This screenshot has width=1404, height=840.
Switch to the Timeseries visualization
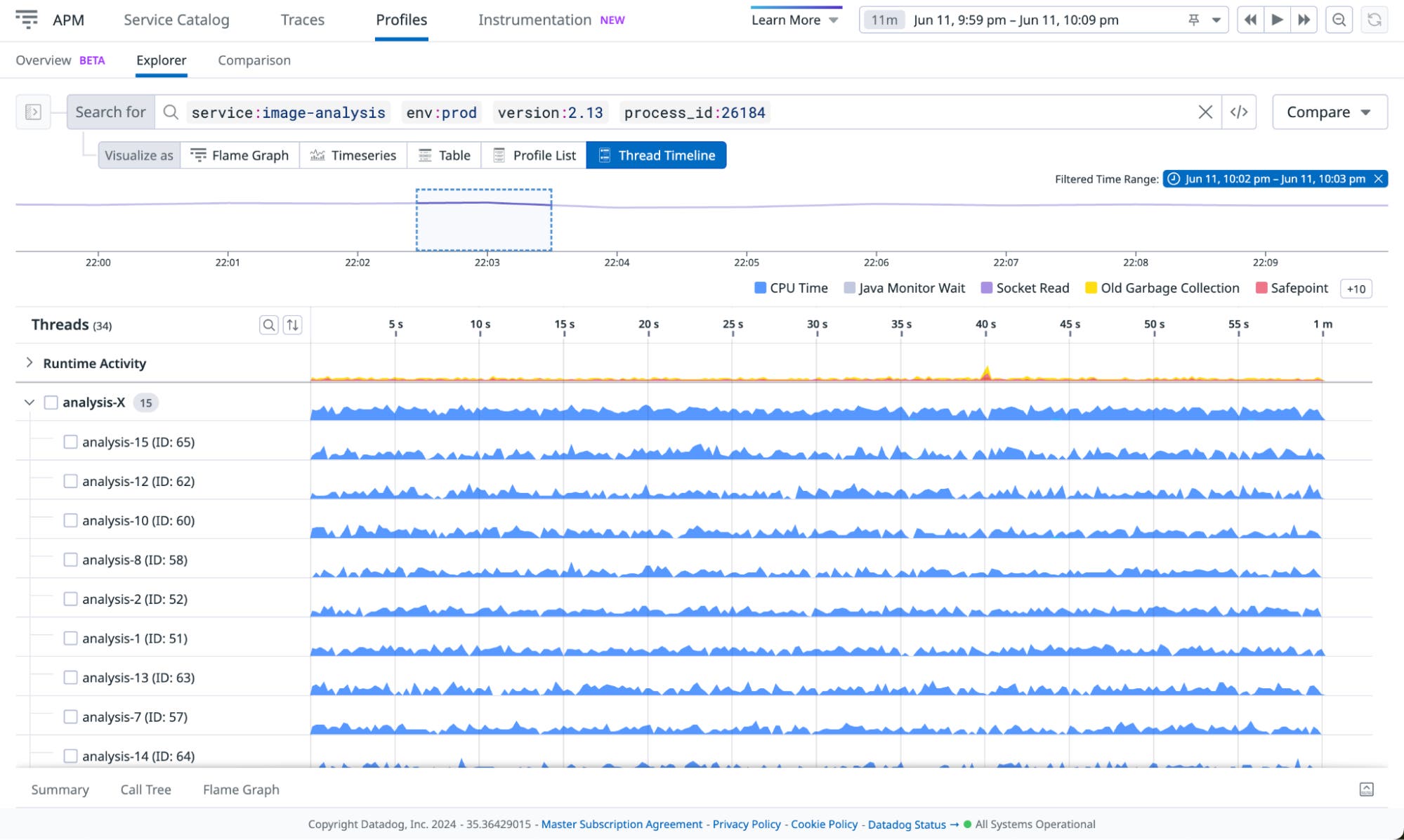click(x=318, y=155)
